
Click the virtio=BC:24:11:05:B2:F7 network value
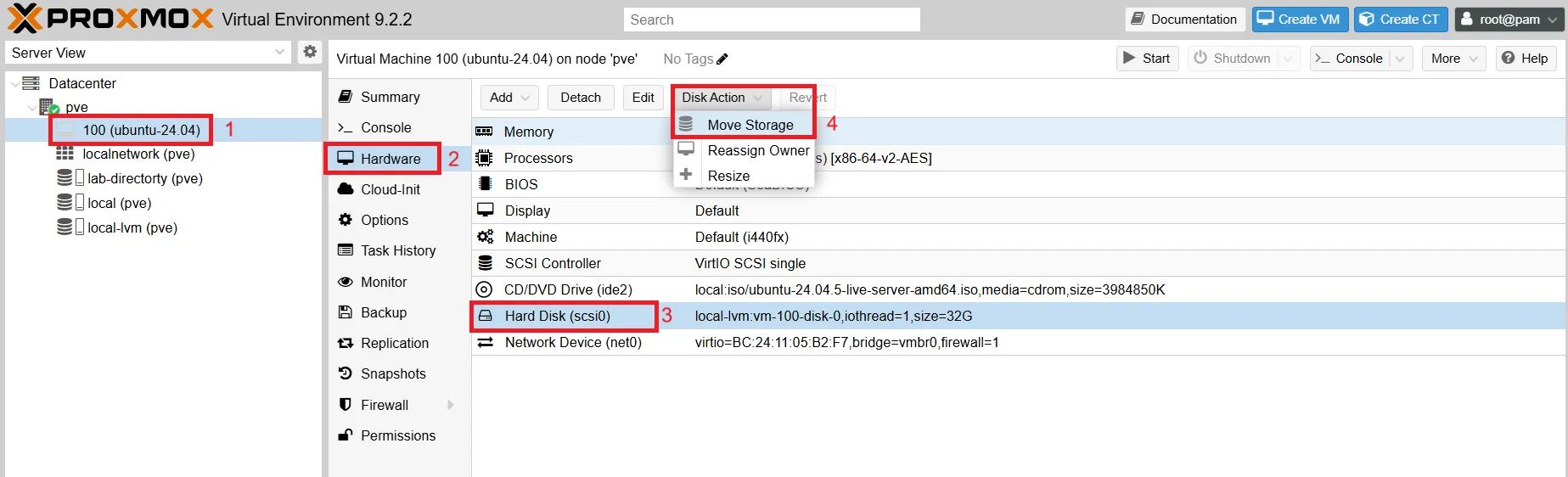tap(846, 342)
